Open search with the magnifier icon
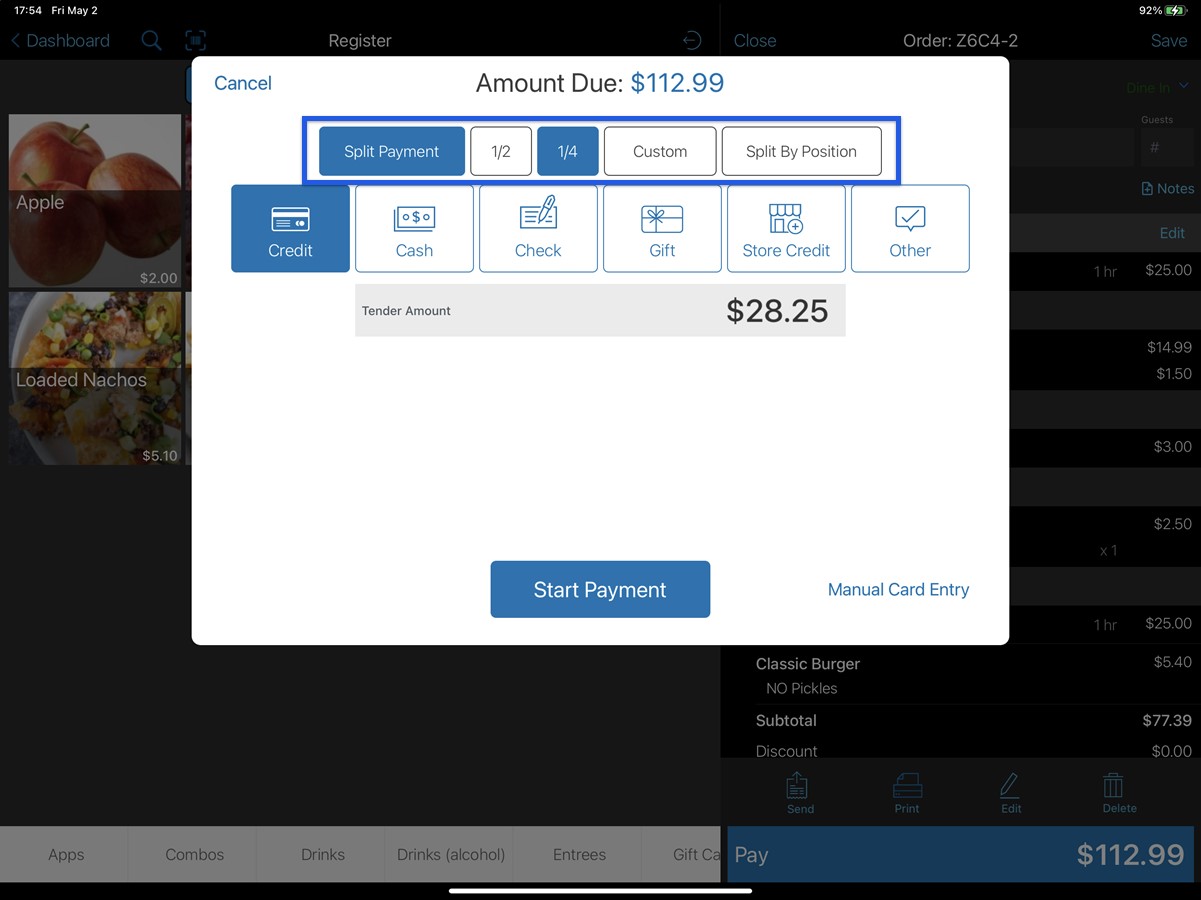 pyautogui.click(x=151, y=40)
